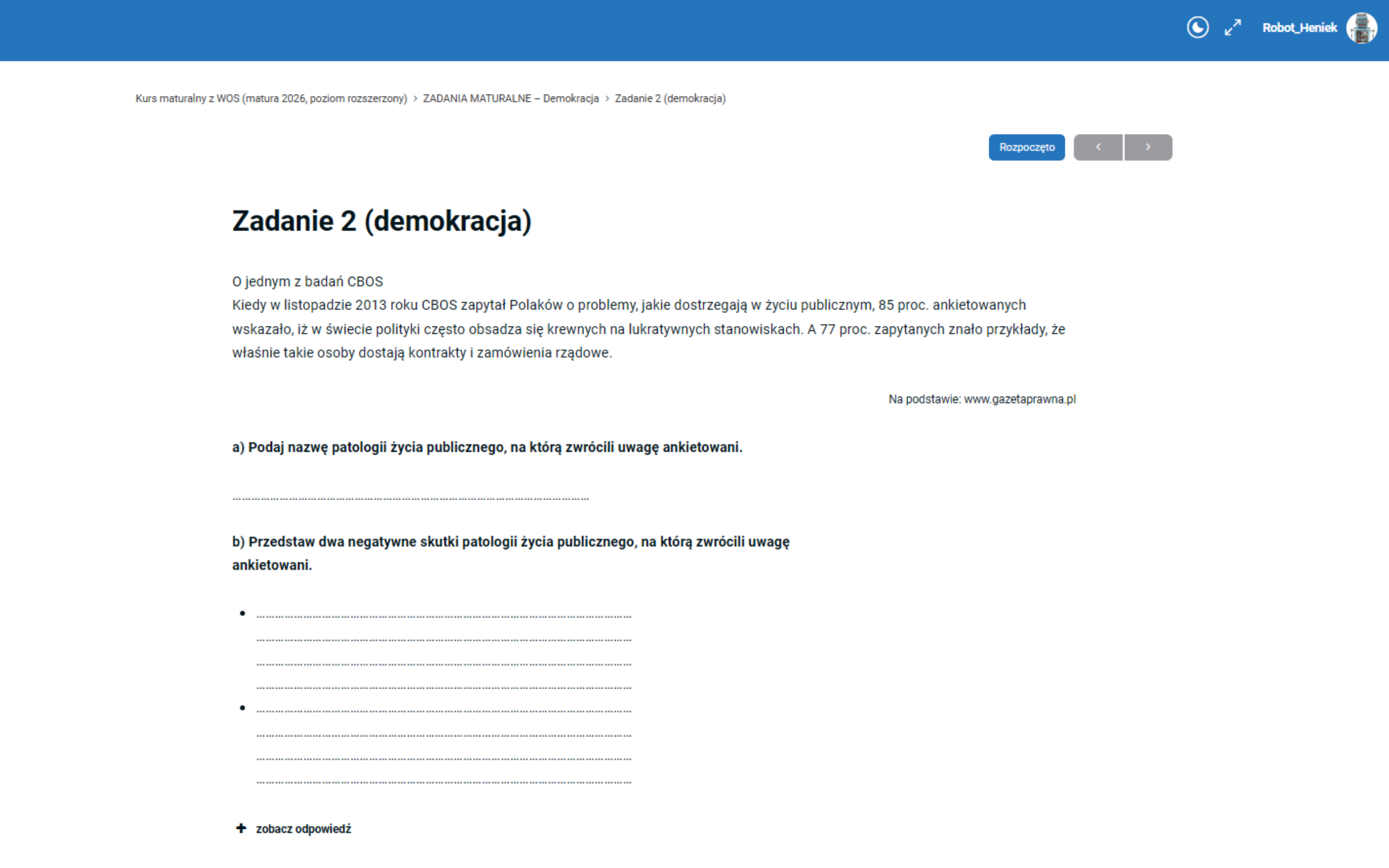This screenshot has height=868, width=1389.
Task: Click the plus icon beside zobacz odpowiedź
Action: click(x=241, y=828)
